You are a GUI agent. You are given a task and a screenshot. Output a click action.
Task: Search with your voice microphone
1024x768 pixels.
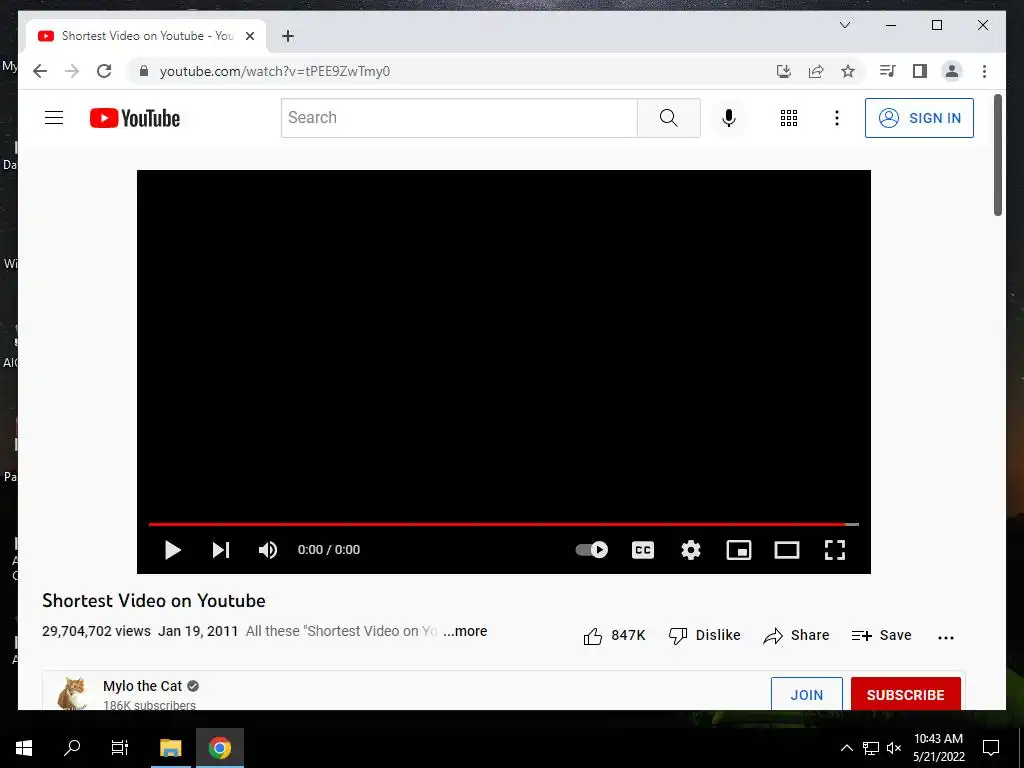[x=729, y=118]
